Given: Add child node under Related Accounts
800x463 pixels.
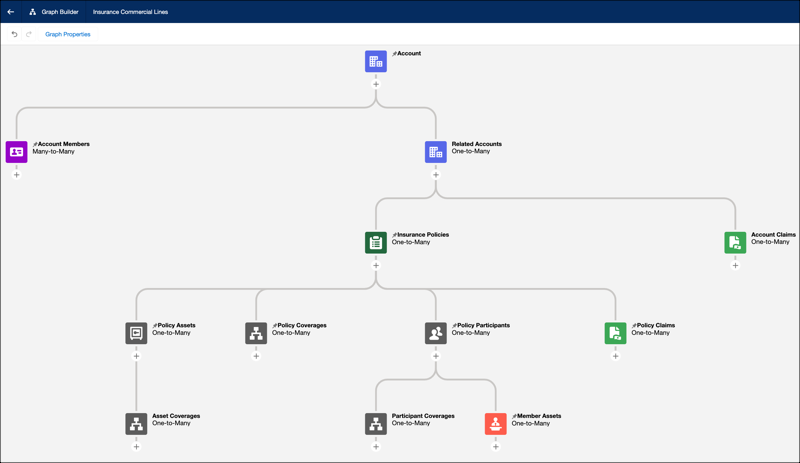Looking at the screenshot, I should (x=436, y=175).
